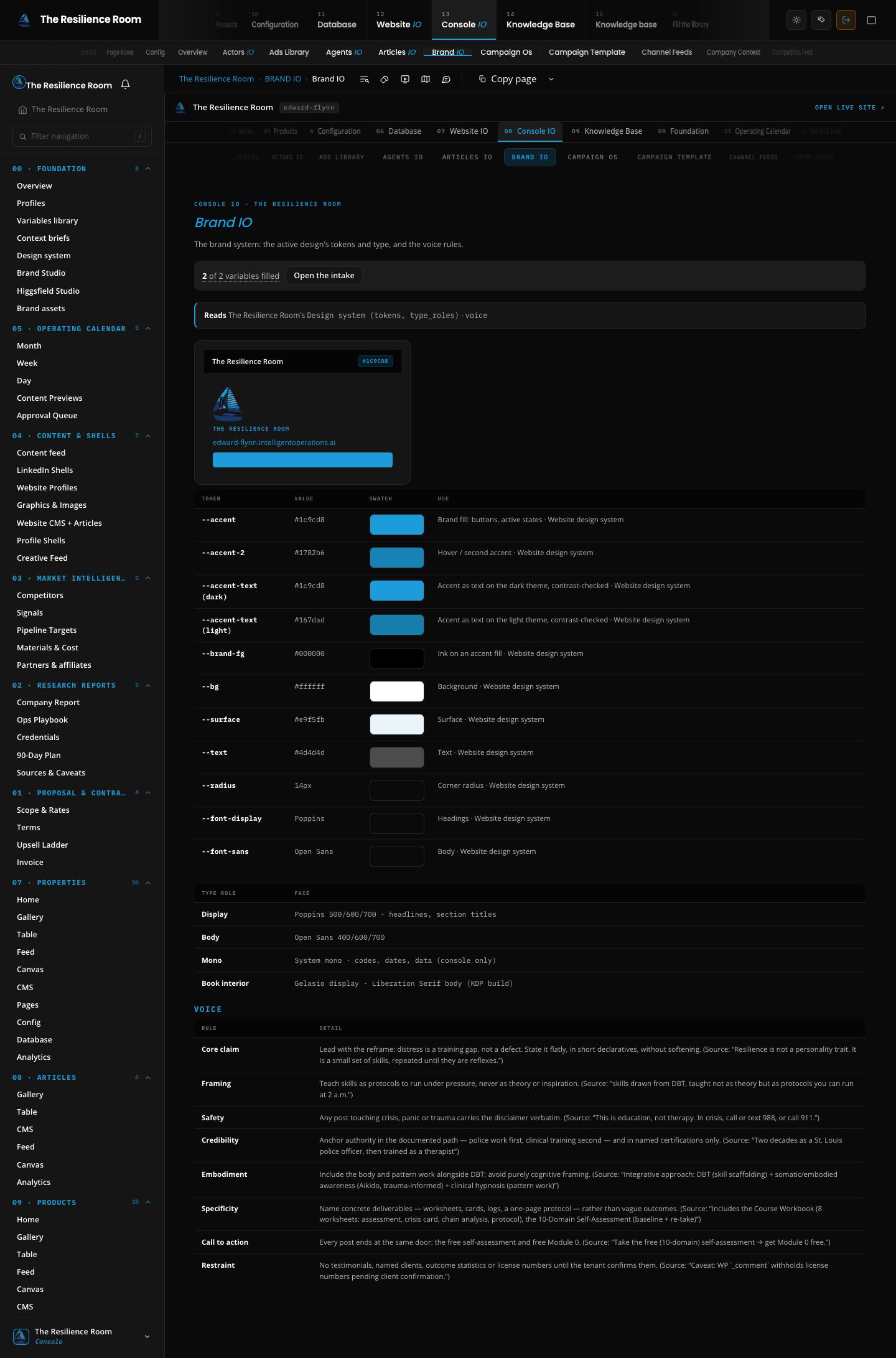Open notifications with the bell icon

[x=125, y=85]
